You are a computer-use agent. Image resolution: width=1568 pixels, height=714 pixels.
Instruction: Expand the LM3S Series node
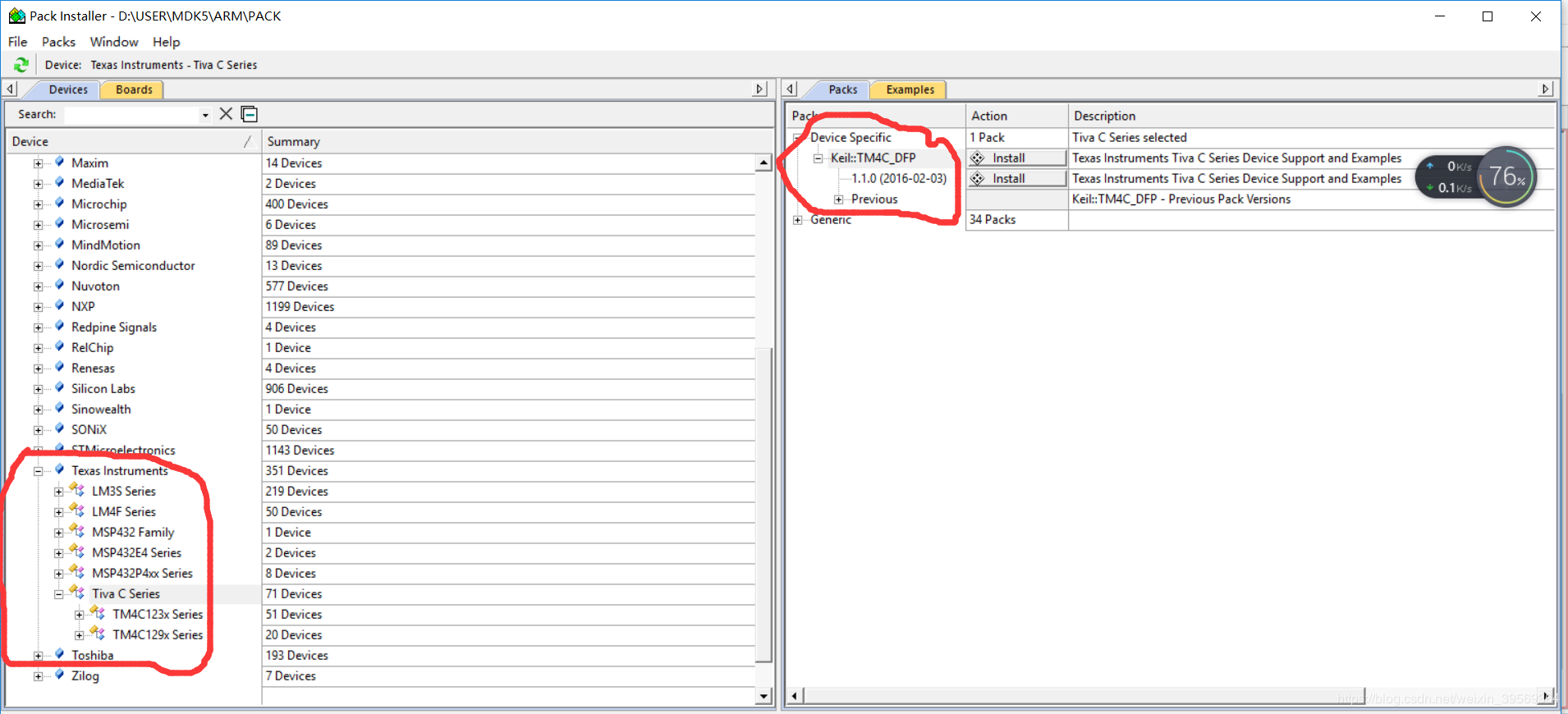[x=58, y=492]
